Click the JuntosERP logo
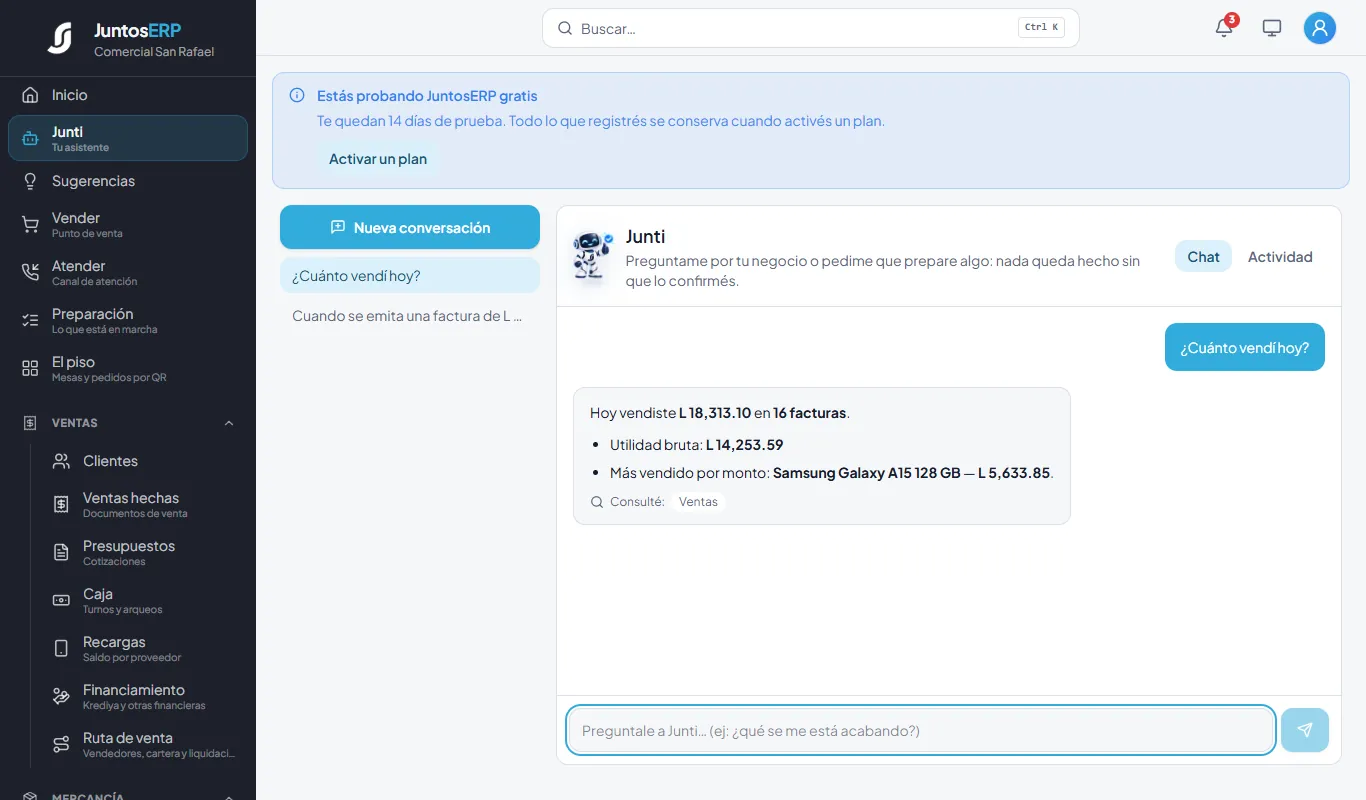This screenshot has width=1366, height=800. coord(60,38)
